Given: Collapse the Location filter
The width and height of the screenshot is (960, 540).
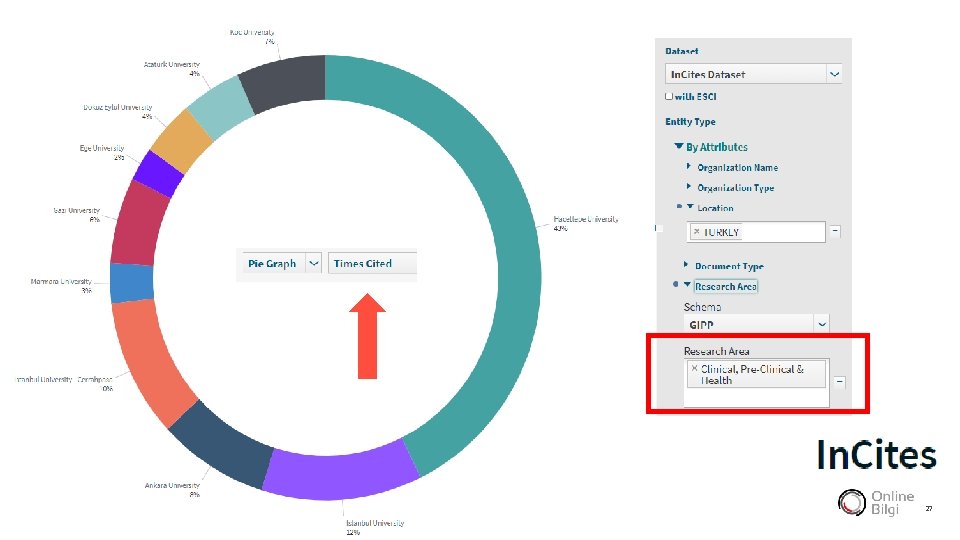Looking at the screenshot, I should (x=690, y=207).
